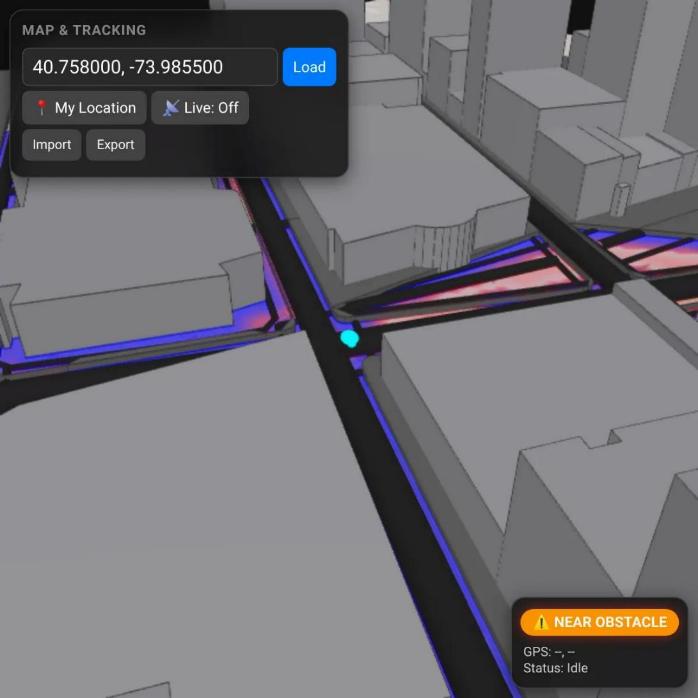This screenshot has height=698, width=698.
Task: Click the Export button
Action: pos(115,145)
